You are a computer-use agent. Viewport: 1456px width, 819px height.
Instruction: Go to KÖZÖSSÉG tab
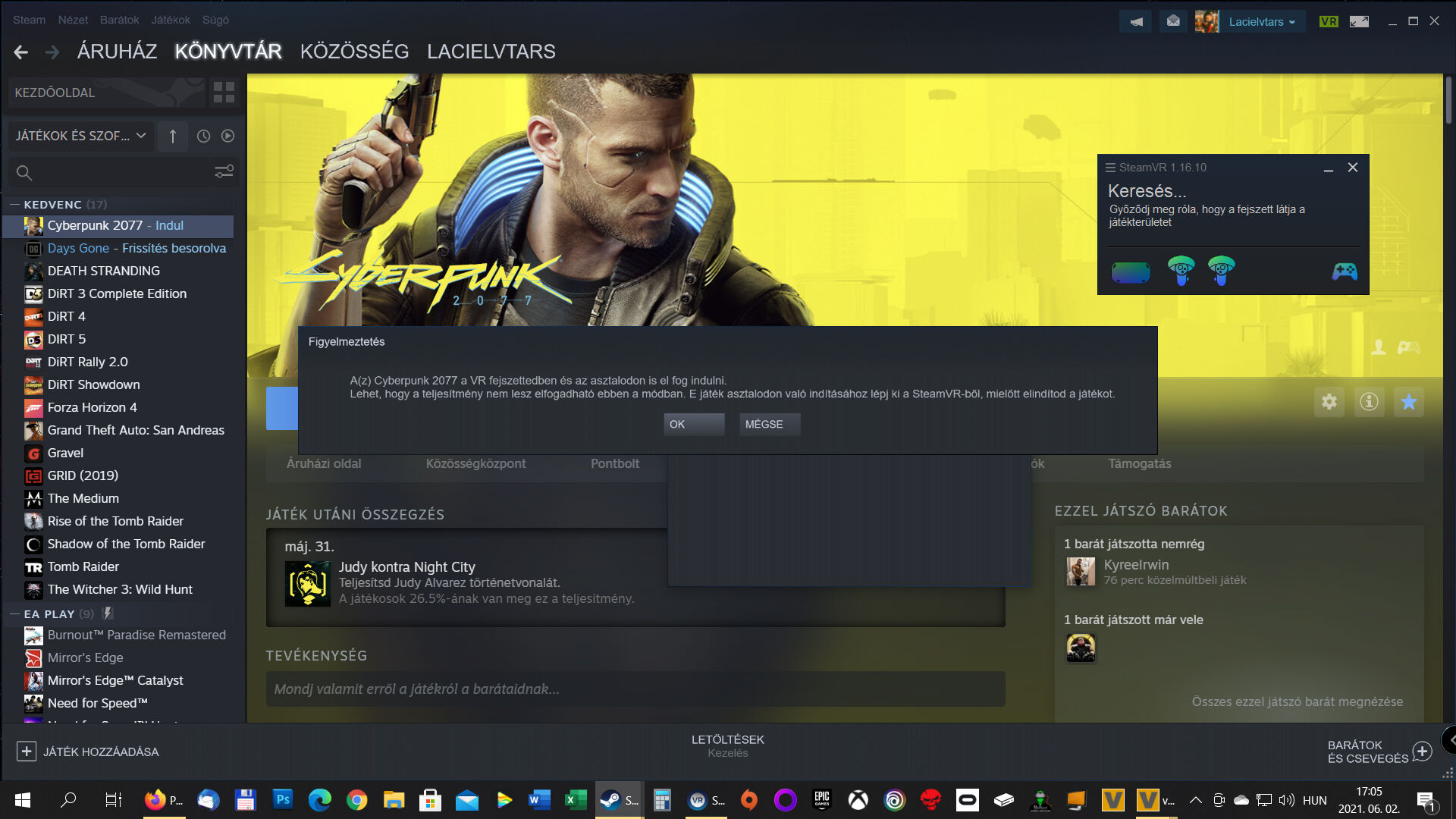click(354, 52)
